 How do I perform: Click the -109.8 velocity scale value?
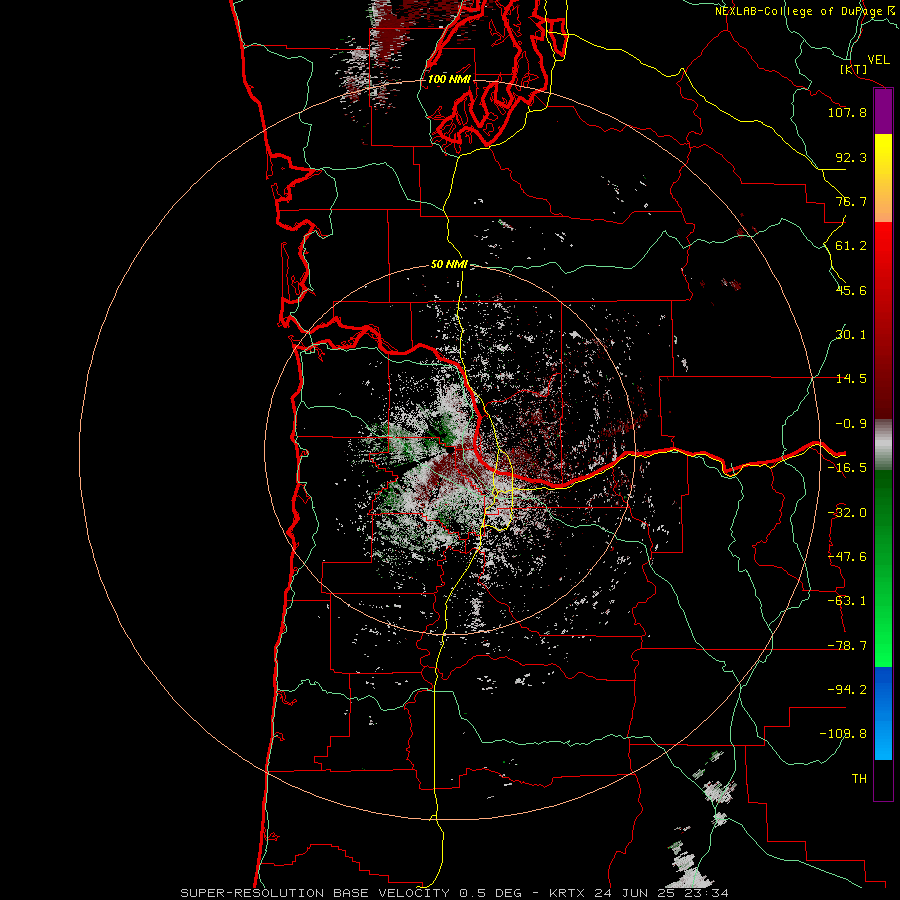[843, 734]
